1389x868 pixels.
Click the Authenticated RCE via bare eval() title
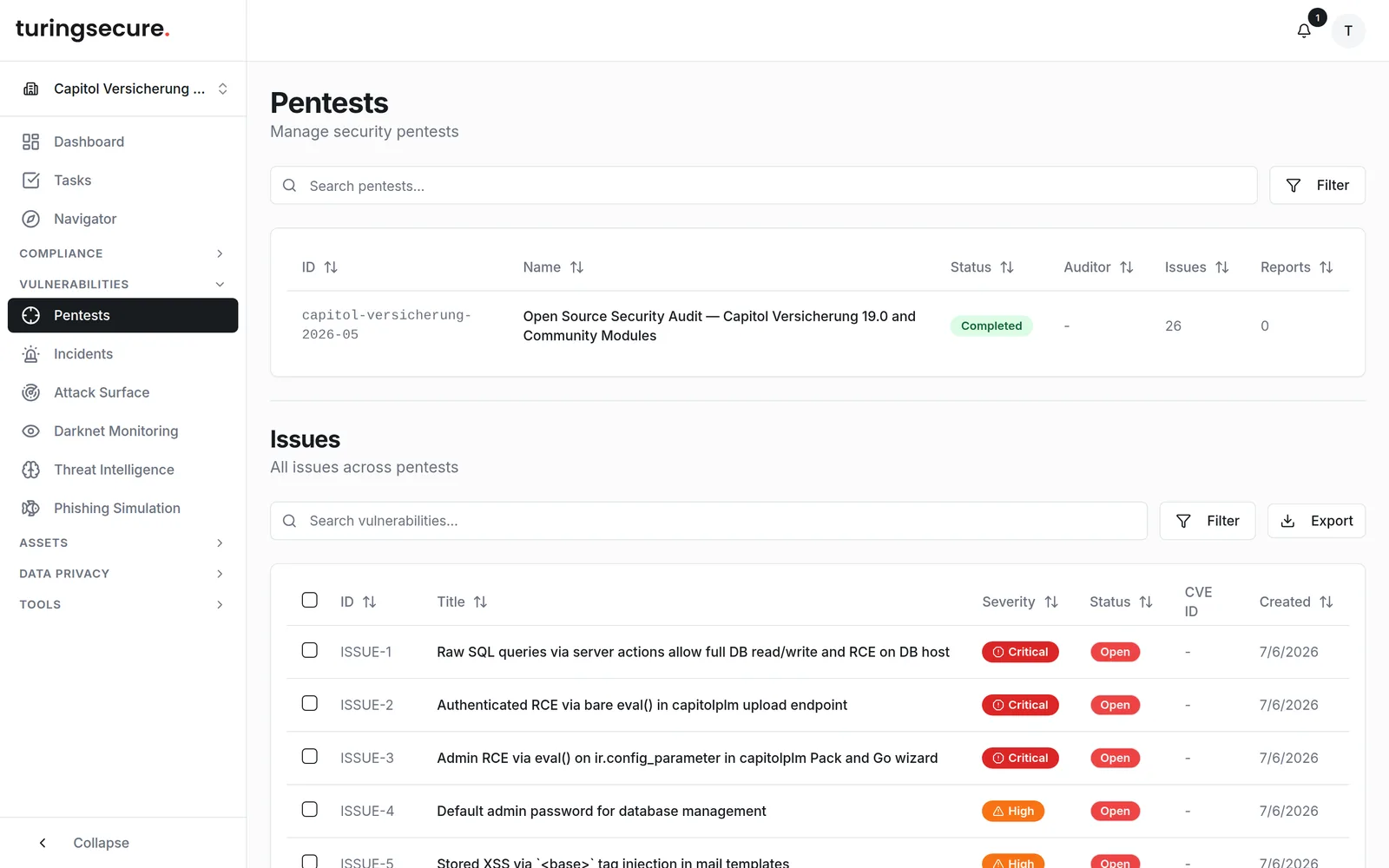(642, 705)
